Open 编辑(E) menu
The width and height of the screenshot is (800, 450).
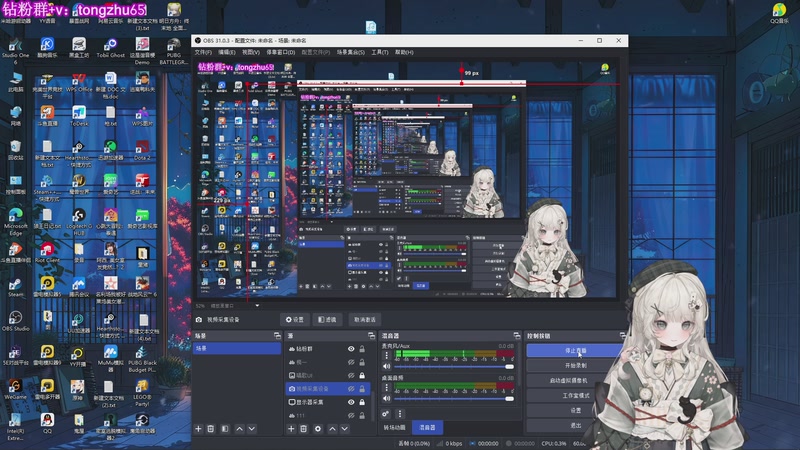point(227,53)
